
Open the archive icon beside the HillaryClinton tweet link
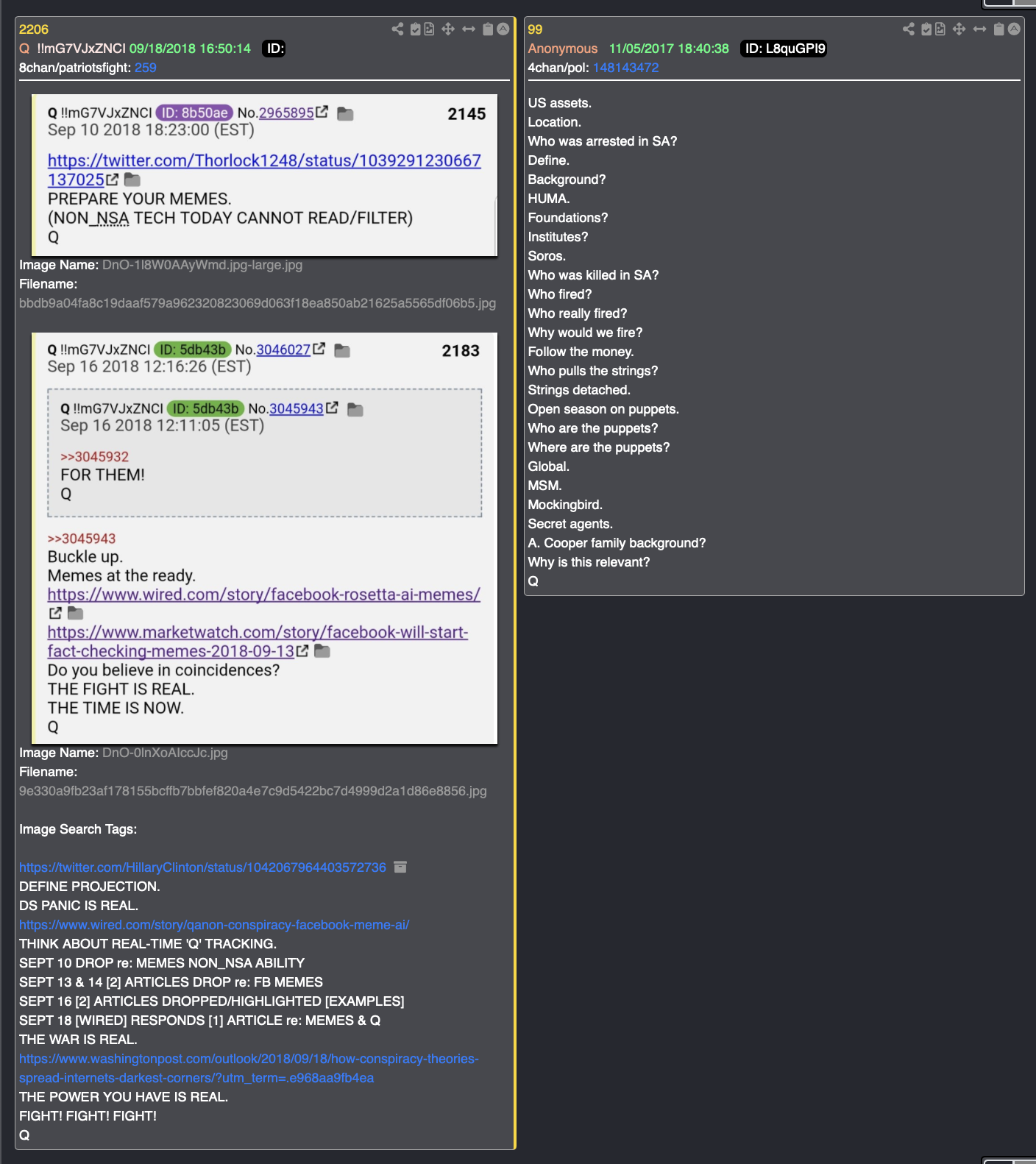(400, 867)
